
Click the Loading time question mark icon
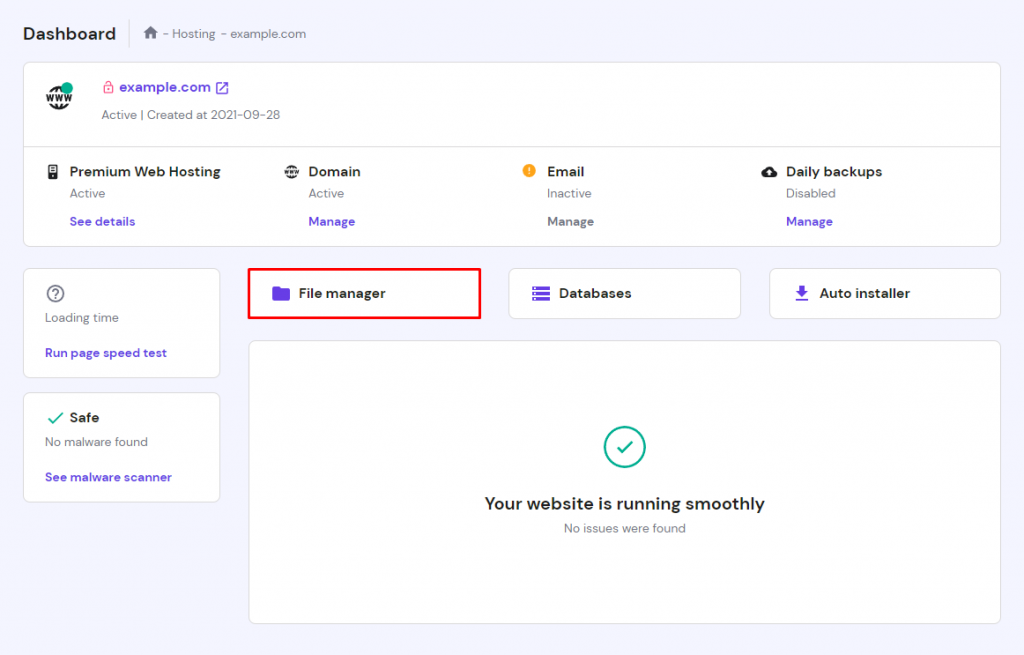coord(55,294)
